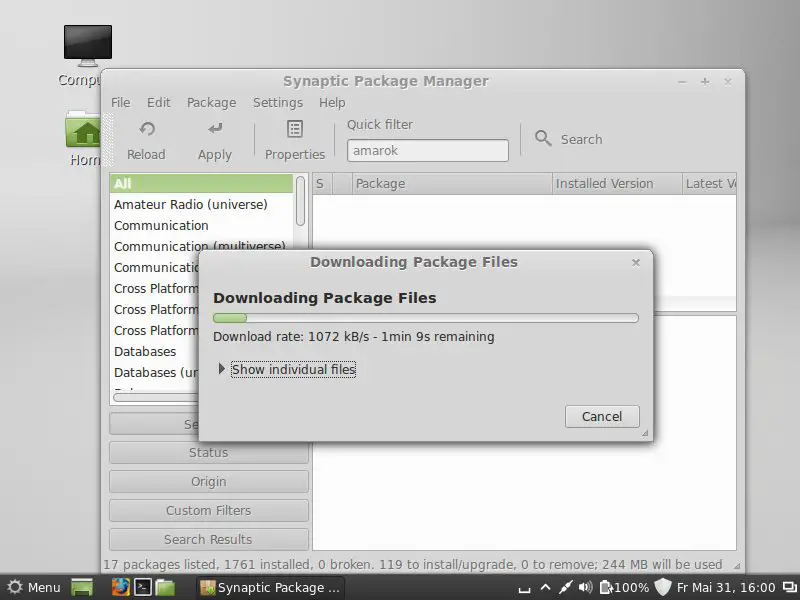Click the Reload toolbar icon
The width and height of the screenshot is (800, 600).
click(147, 129)
